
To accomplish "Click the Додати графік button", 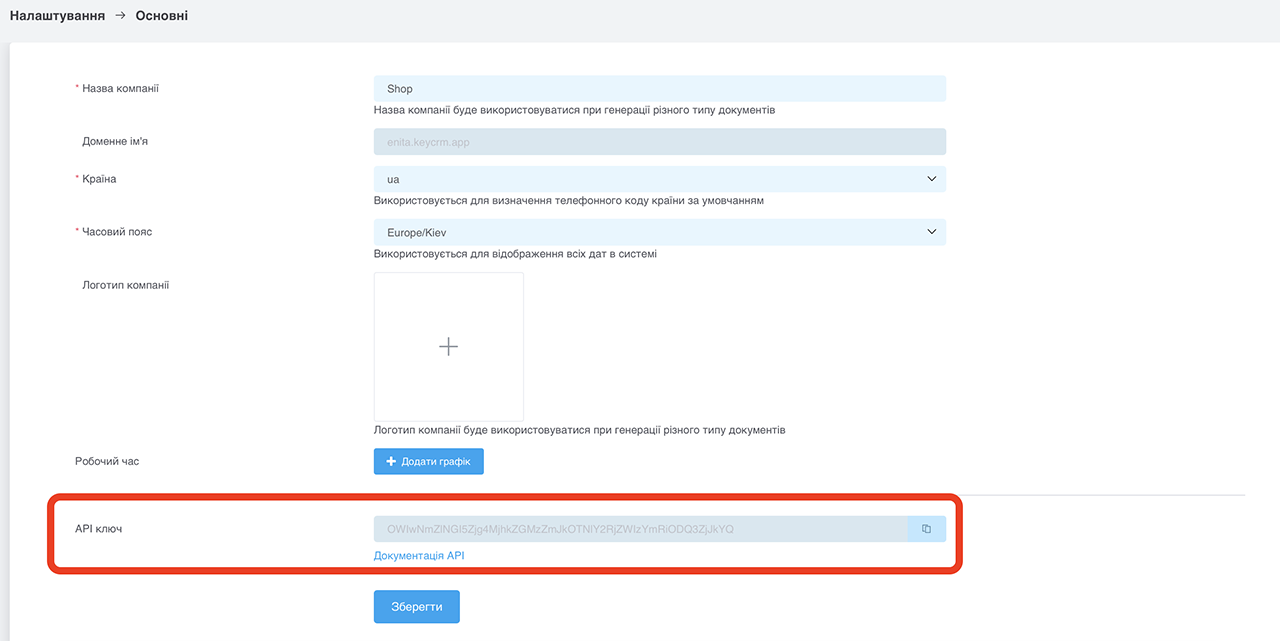I will click(x=429, y=461).
